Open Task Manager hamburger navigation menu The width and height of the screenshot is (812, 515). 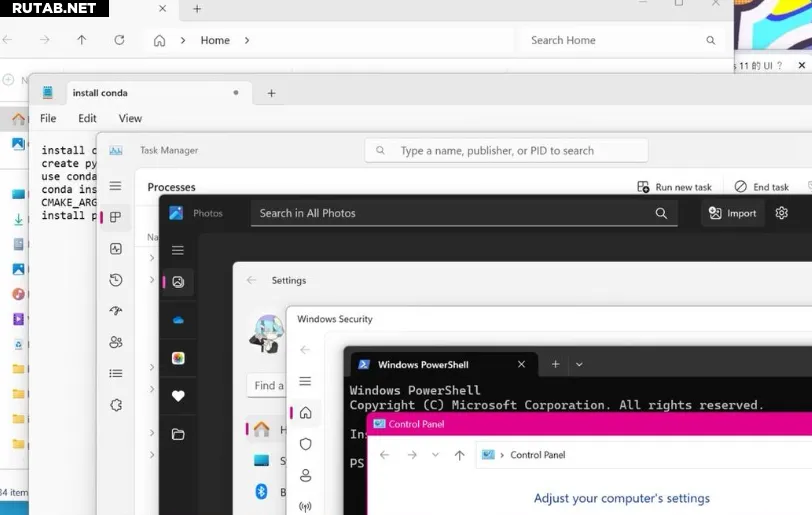click(115, 186)
